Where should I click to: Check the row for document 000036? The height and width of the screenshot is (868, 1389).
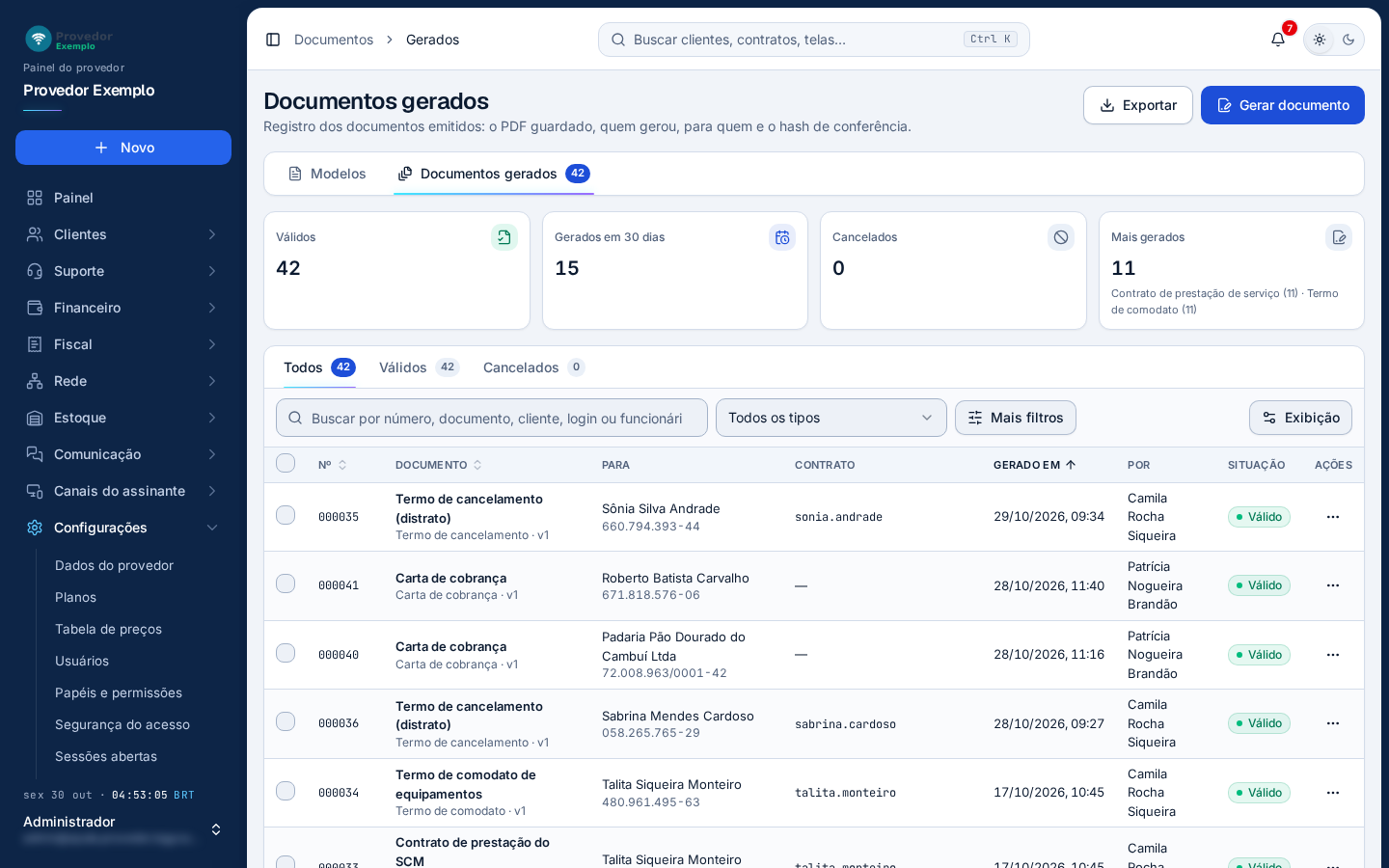pyautogui.click(x=286, y=721)
